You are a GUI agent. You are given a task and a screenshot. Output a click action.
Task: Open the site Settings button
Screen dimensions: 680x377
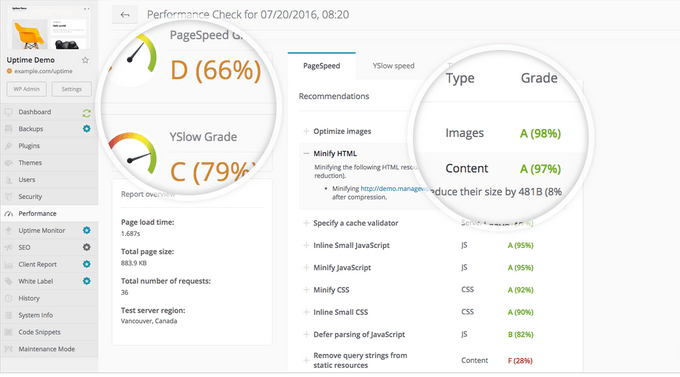[x=72, y=89]
